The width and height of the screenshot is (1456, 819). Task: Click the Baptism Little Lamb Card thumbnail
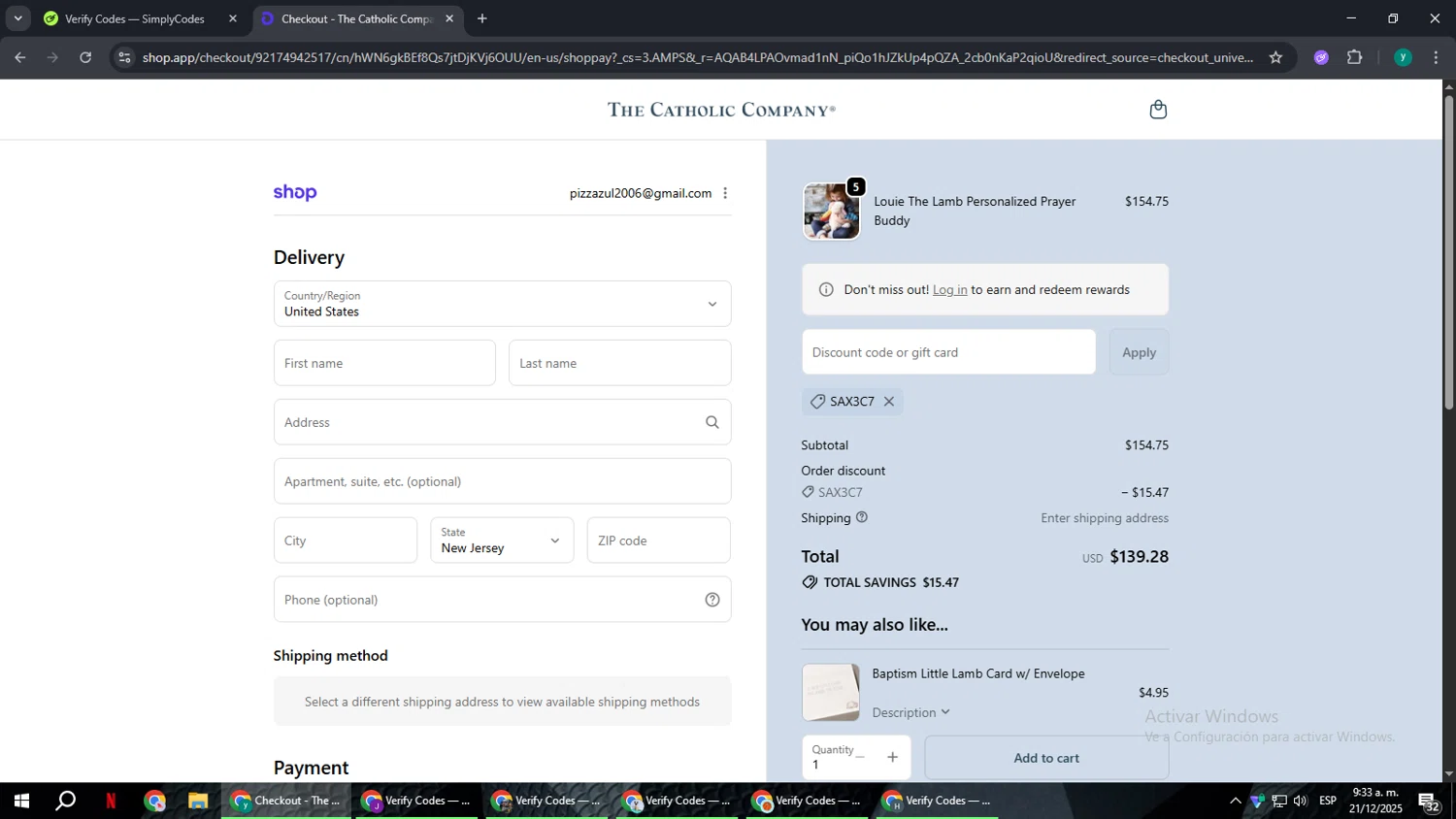pyautogui.click(x=831, y=692)
